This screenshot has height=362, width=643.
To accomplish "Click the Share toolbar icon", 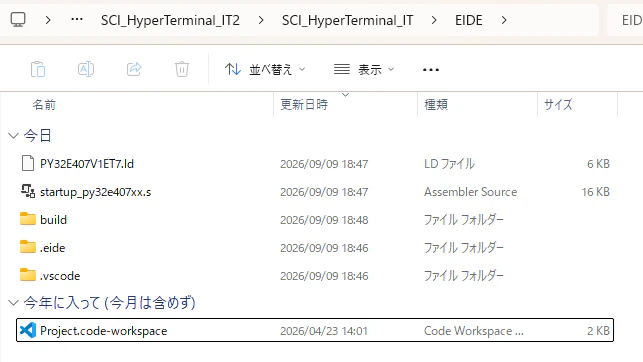I will (134, 69).
